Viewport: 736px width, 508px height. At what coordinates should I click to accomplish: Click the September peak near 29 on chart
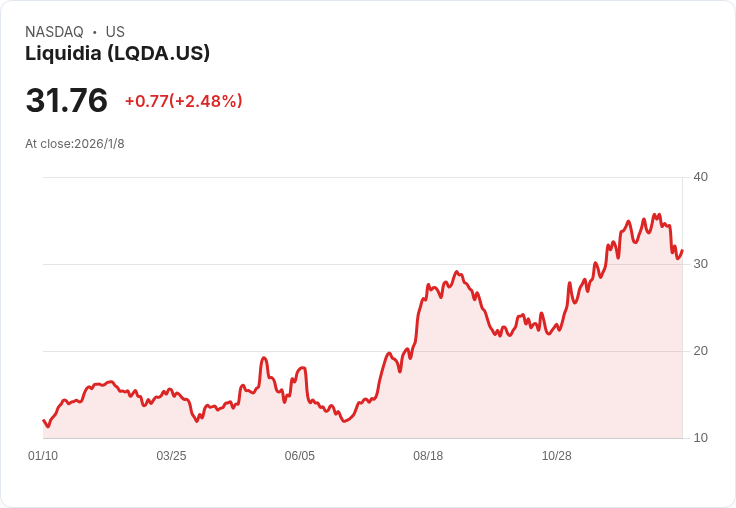click(456, 272)
